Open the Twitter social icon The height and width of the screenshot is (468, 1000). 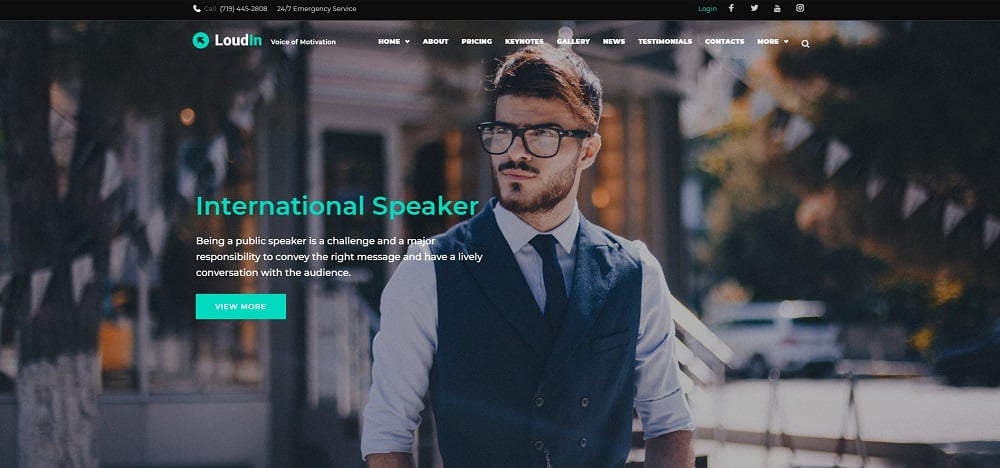[x=754, y=8]
